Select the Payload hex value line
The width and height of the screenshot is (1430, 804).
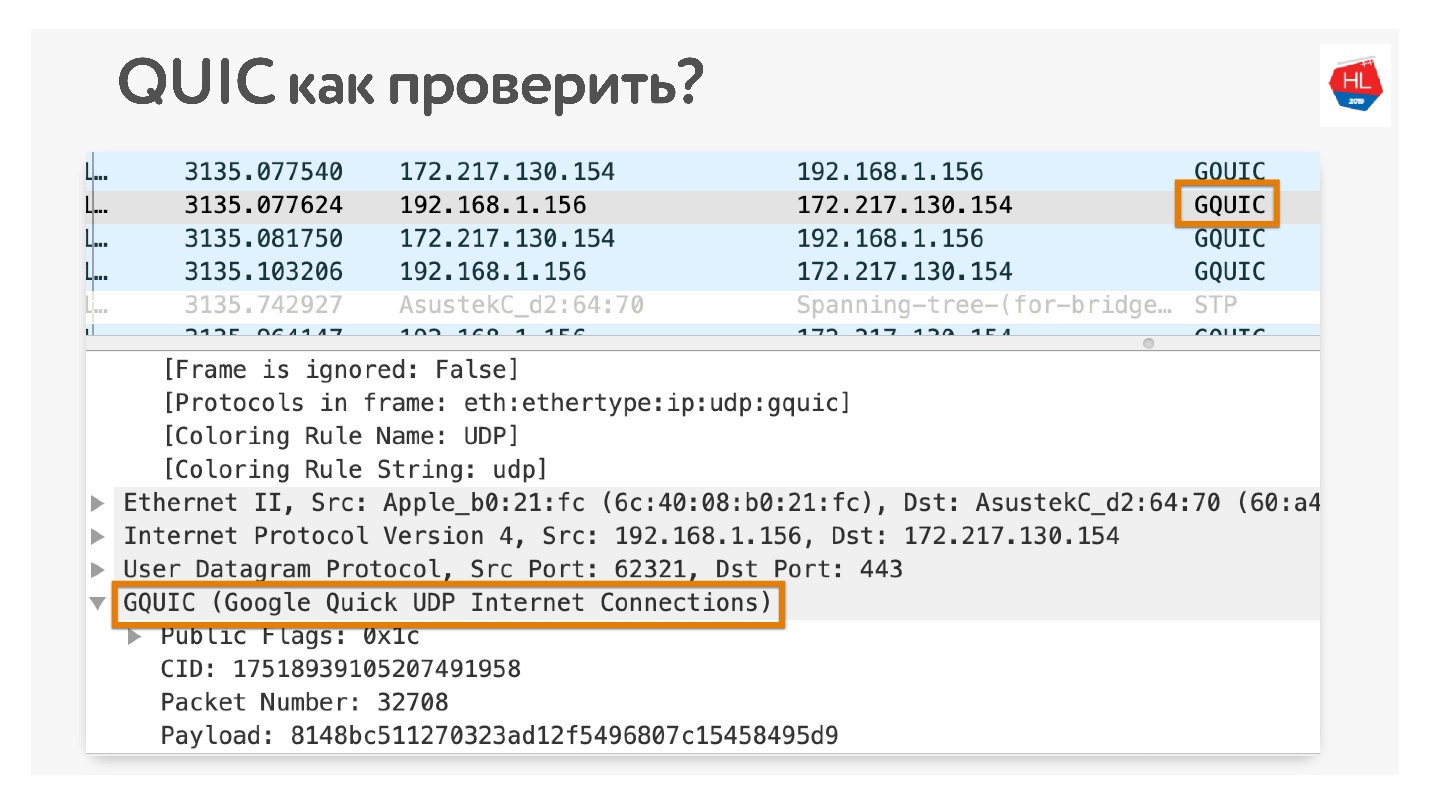tap(499, 737)
